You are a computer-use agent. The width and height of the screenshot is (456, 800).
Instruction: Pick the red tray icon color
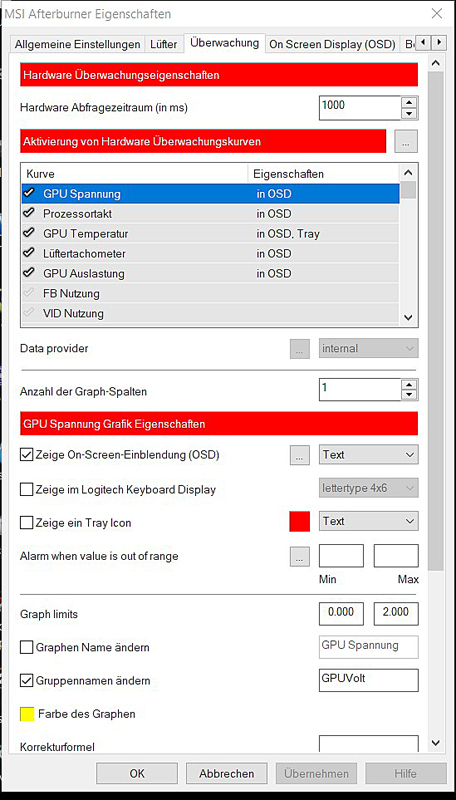click(299, 522)
